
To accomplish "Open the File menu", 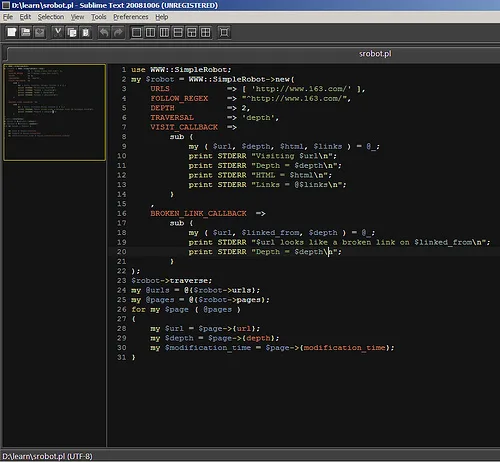I will (x=8, y=17).
